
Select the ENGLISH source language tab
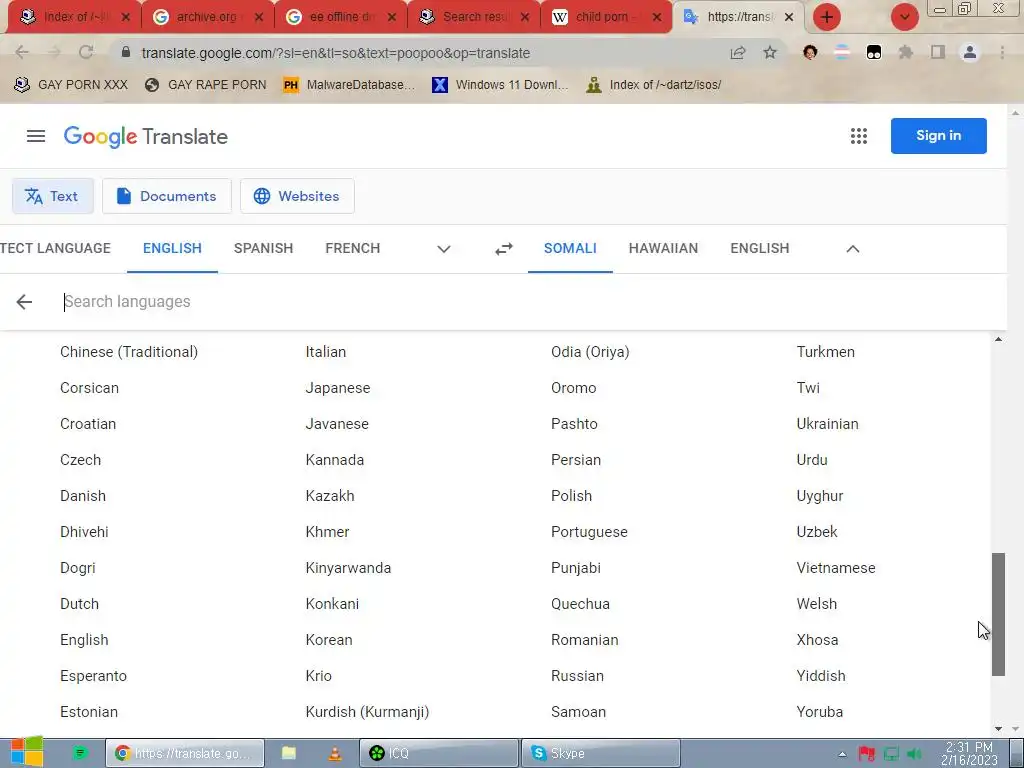click(x=172, y=248)
